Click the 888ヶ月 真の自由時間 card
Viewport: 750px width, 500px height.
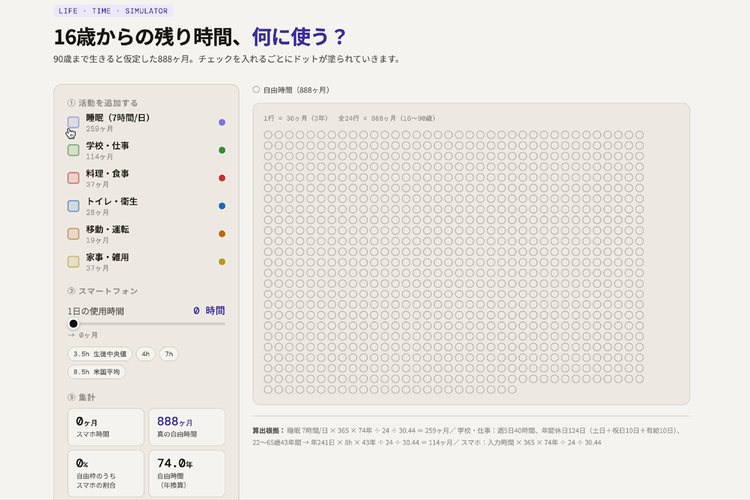click(x=187, y=427)
